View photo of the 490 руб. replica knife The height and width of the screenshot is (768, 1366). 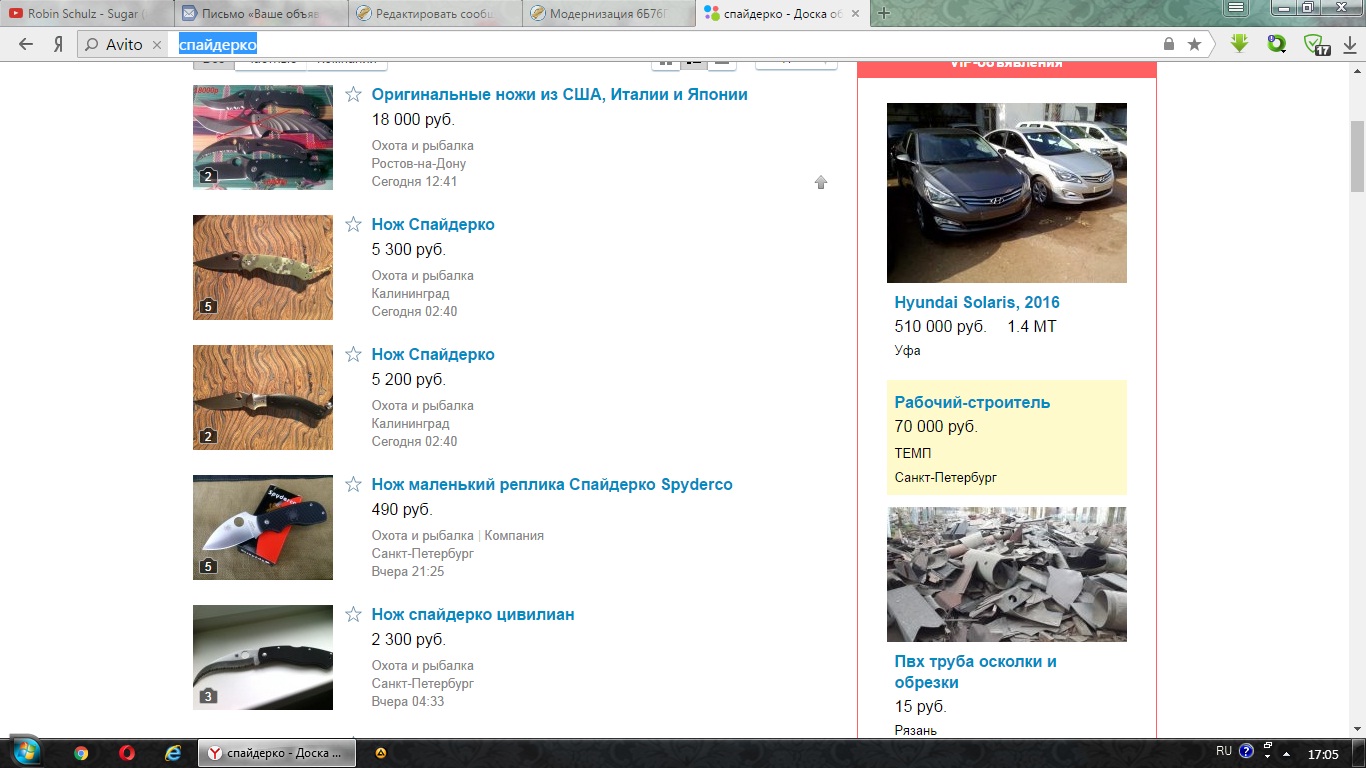[263, 527]
